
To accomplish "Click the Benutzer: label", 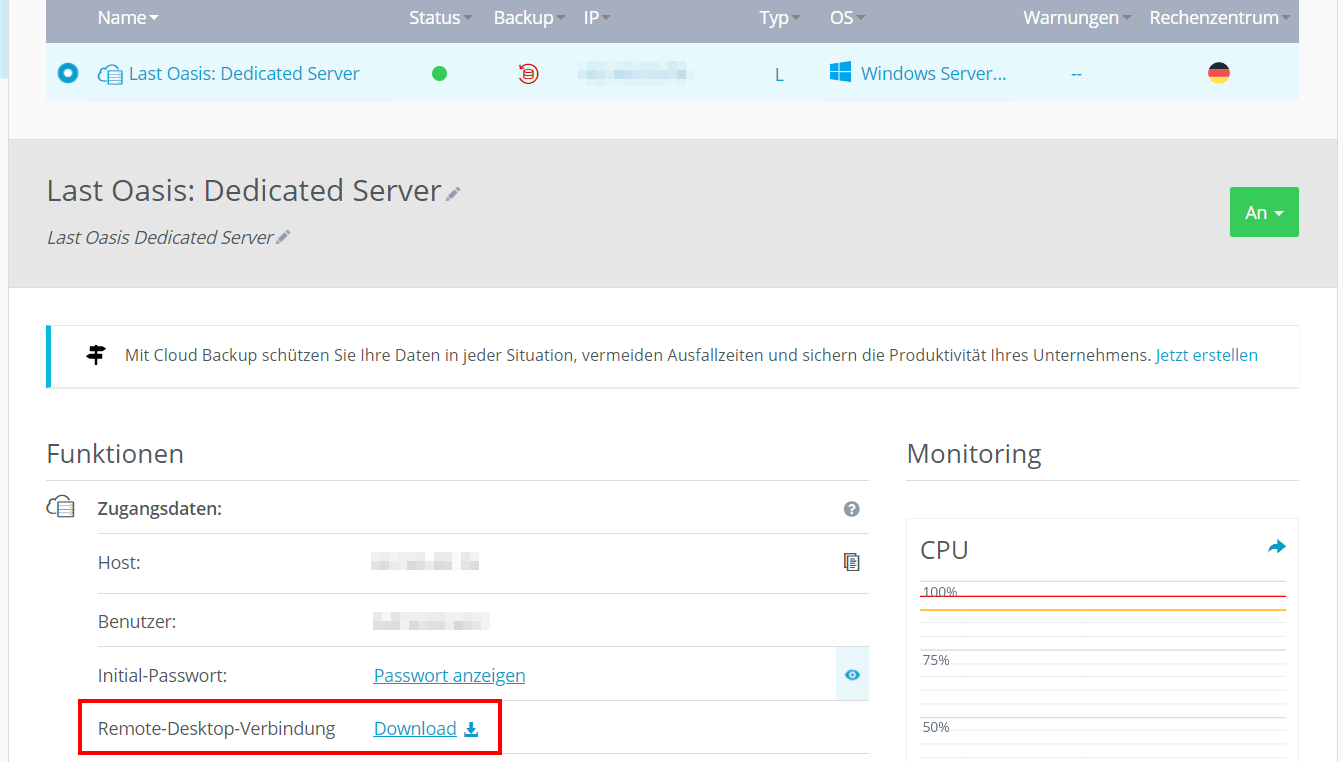I will [137, 622].
